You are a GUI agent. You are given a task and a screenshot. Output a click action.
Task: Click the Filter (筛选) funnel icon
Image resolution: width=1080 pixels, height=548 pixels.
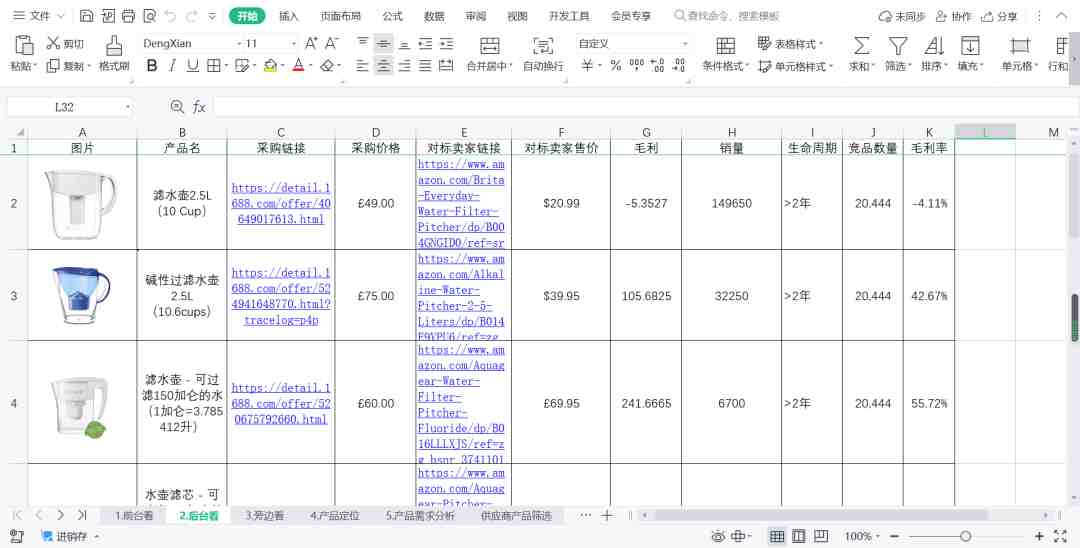tap(898, 45)
